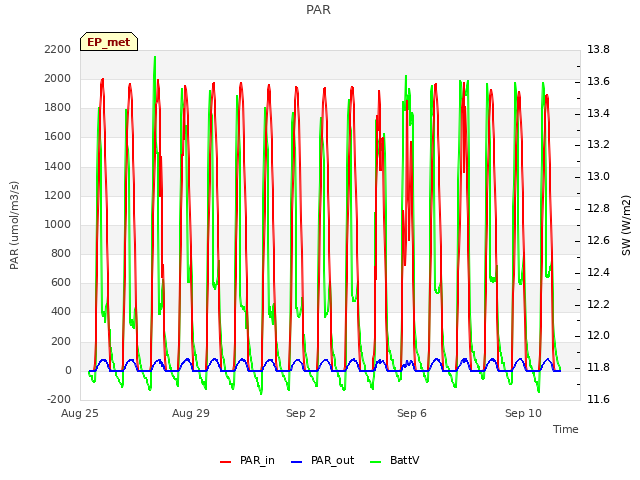Click the 12.0 right axis tick label
640x480 pixels.
(x=598, y=336)
